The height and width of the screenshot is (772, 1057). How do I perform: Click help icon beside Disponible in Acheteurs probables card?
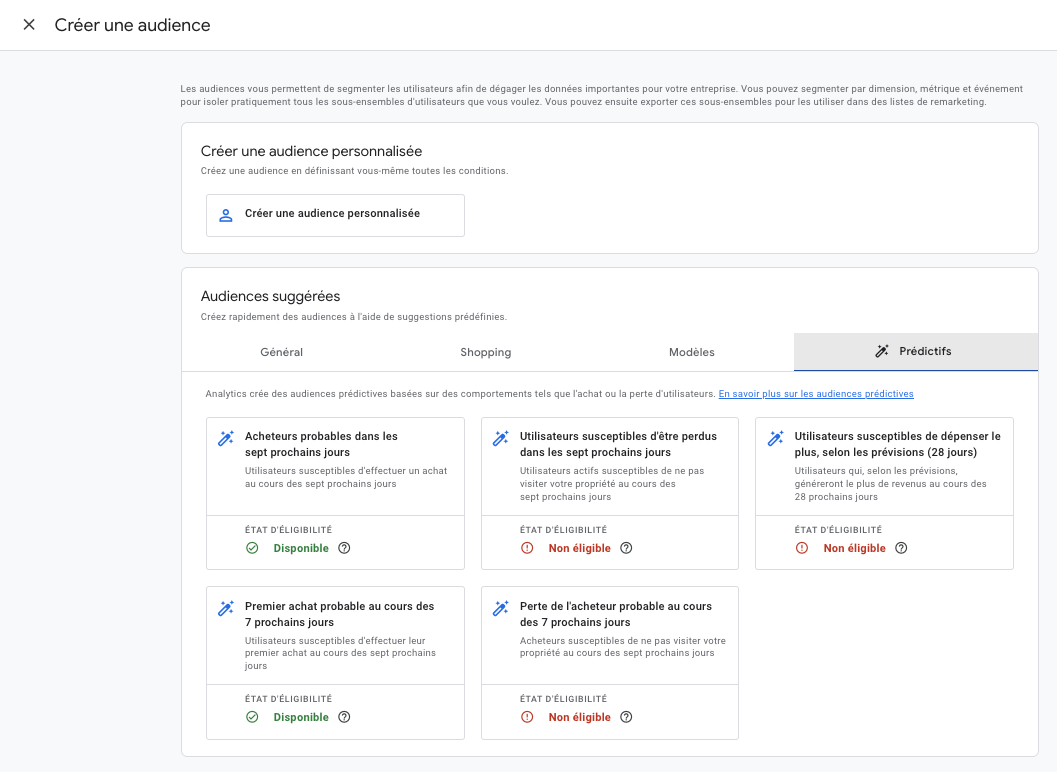[344, 548]
